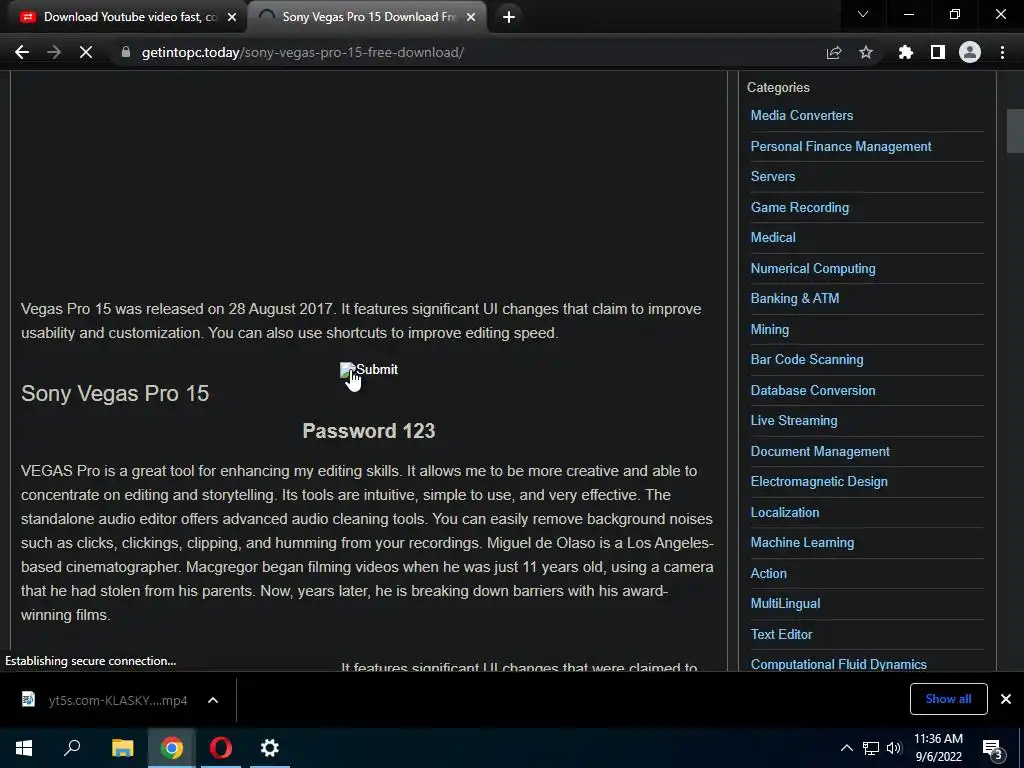Open the MultiLingual category
The width and height of the screenshot is (1024, 768).
tap(785, 603)
